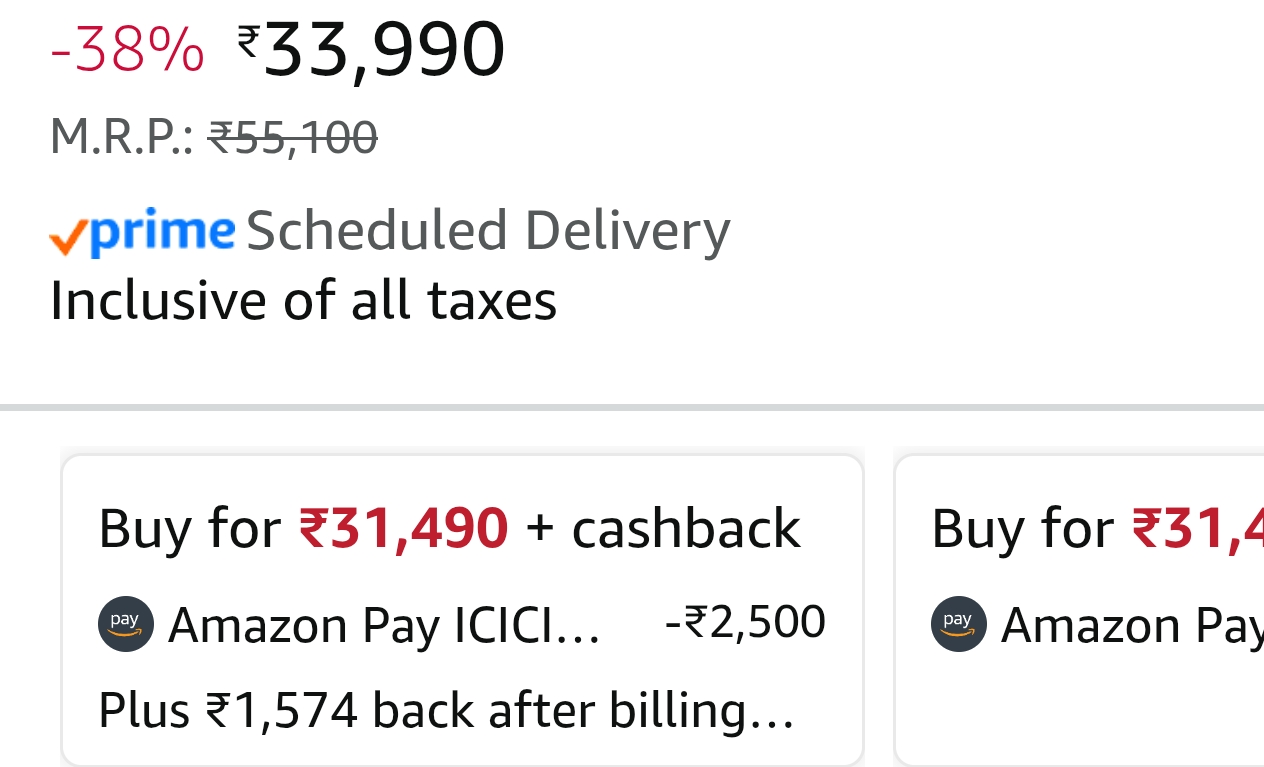Image resolution: width=1264 pixels, height=767 pixels.
Task: Open Scheduled Delivery details
Action: (x=488, y=231)
